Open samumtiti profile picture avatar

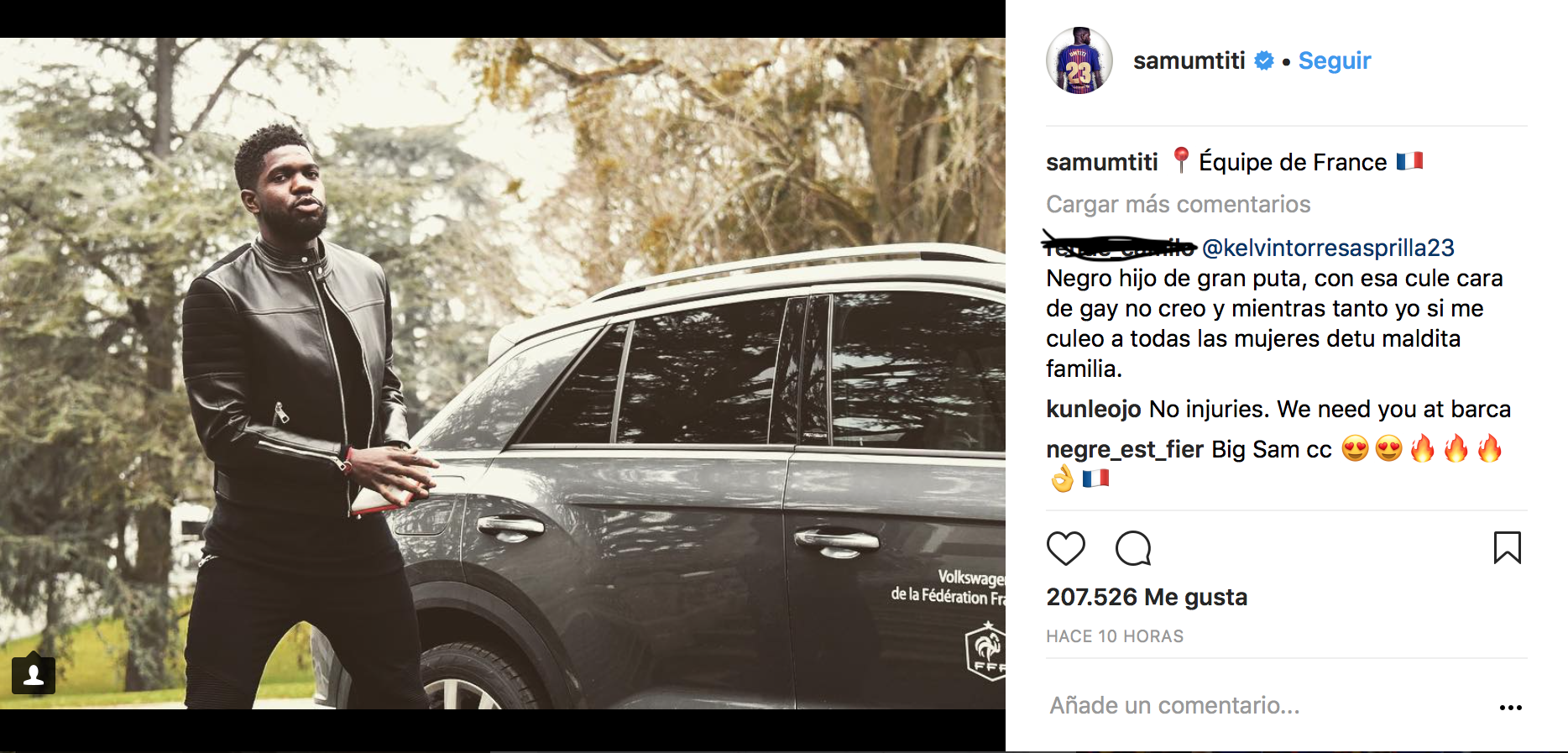click(x=1079, y=60)
